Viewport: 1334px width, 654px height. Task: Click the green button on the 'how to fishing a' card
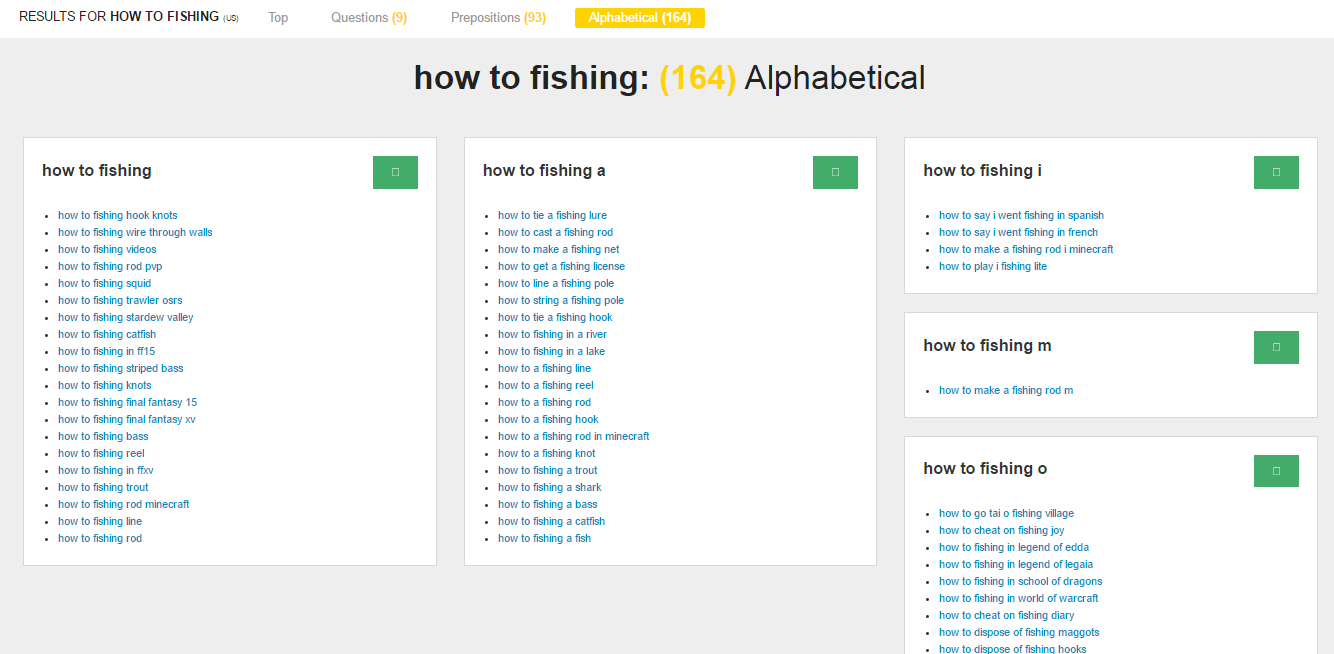(835, 172)
